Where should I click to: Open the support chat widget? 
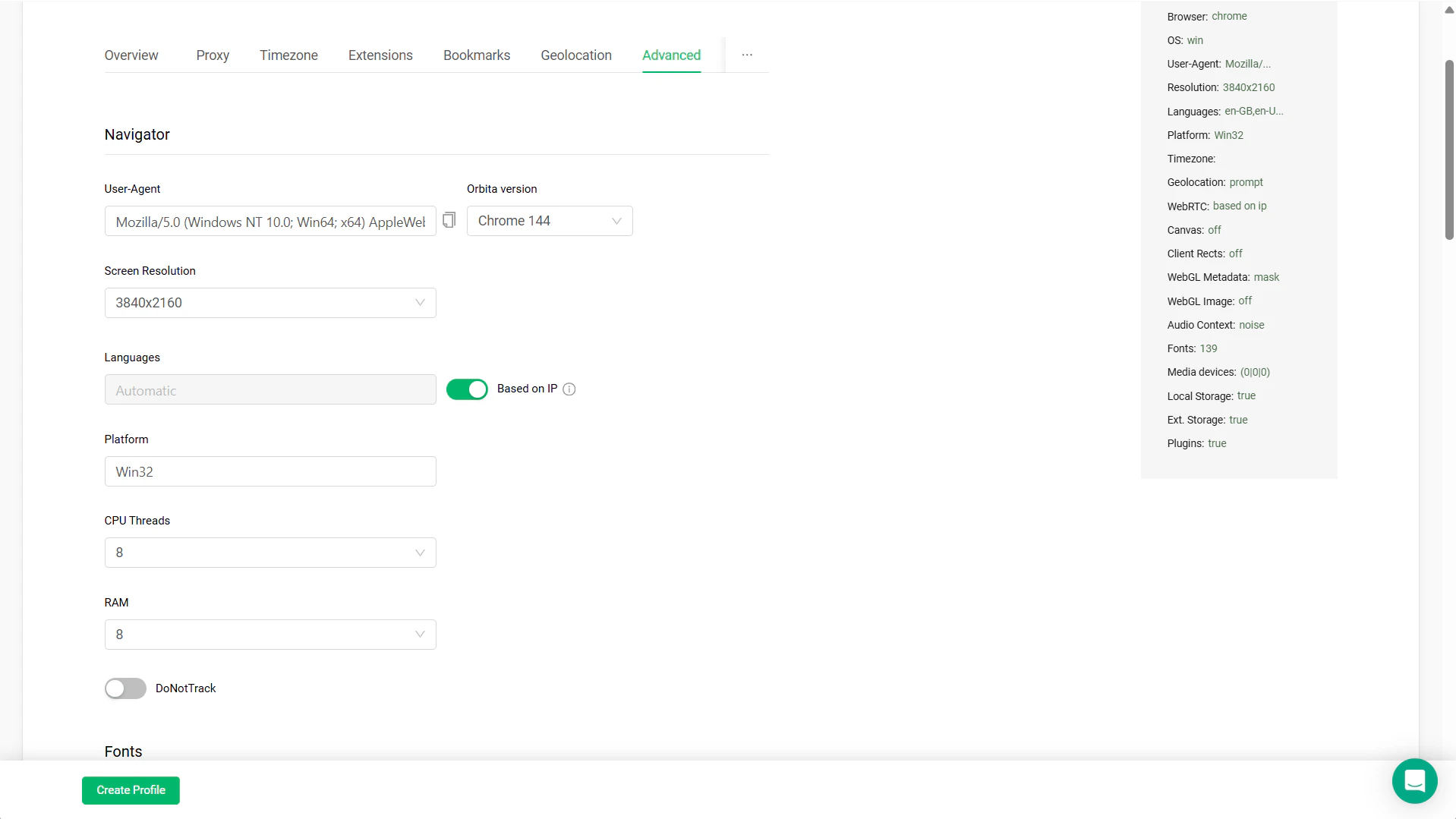[1414, 780]
